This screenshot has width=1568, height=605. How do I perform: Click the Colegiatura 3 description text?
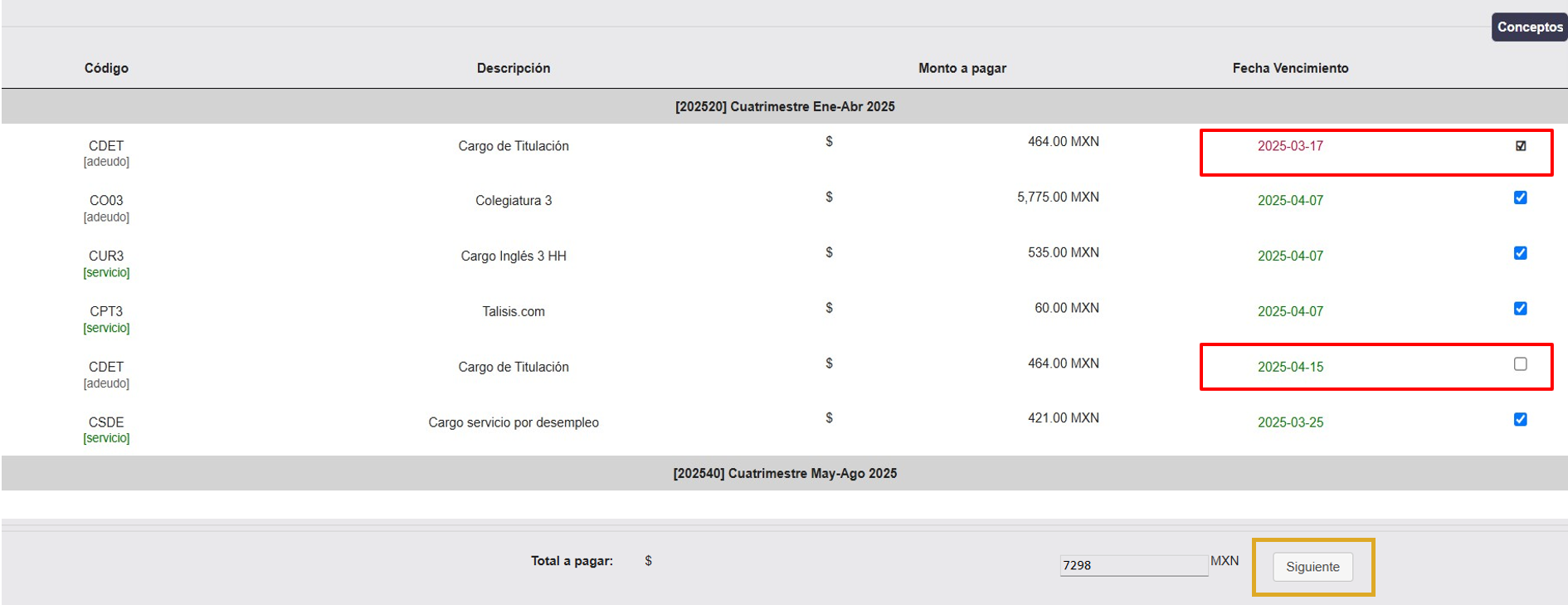[513, 201]
